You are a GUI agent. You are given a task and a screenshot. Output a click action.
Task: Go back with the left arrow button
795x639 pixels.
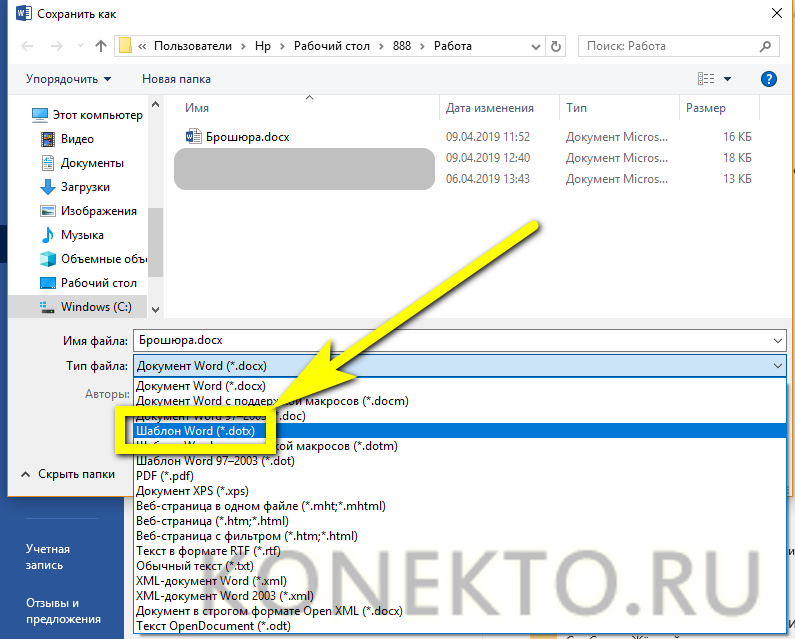tap(27, 46)
